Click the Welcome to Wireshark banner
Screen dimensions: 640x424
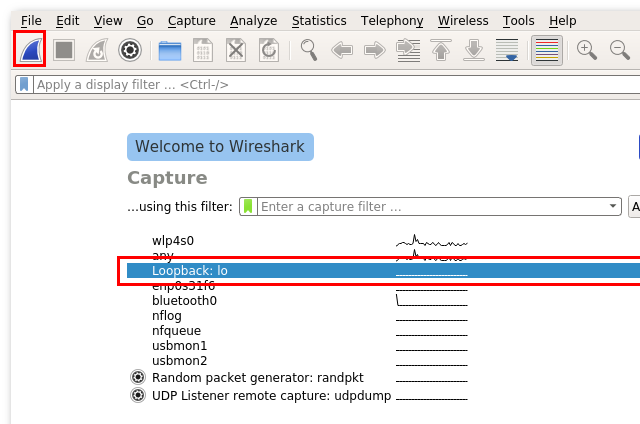tap(221, 147)
